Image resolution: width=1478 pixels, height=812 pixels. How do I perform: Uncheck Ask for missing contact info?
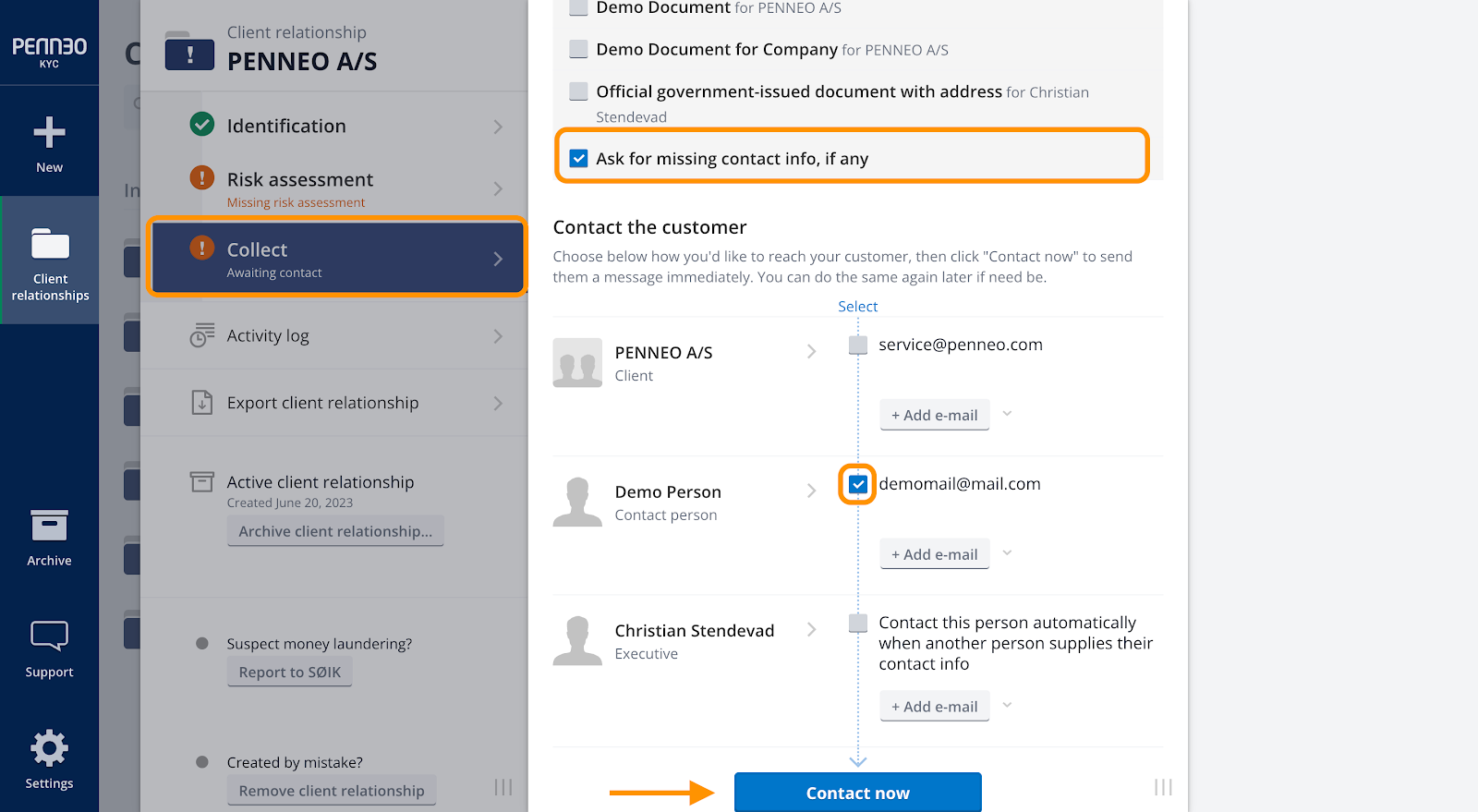(579, 158)
